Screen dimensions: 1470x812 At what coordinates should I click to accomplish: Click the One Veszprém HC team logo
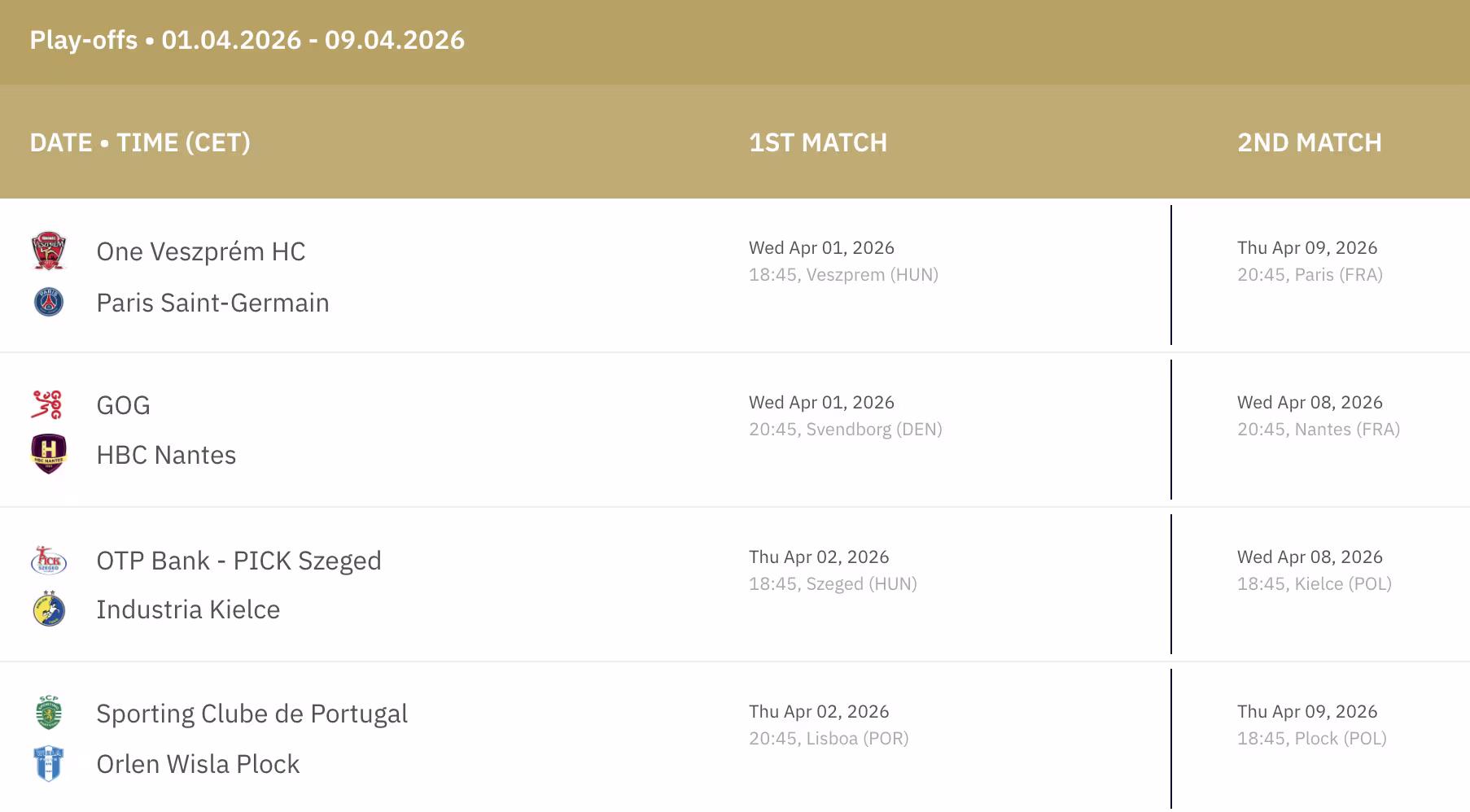[x=49, y=251]
